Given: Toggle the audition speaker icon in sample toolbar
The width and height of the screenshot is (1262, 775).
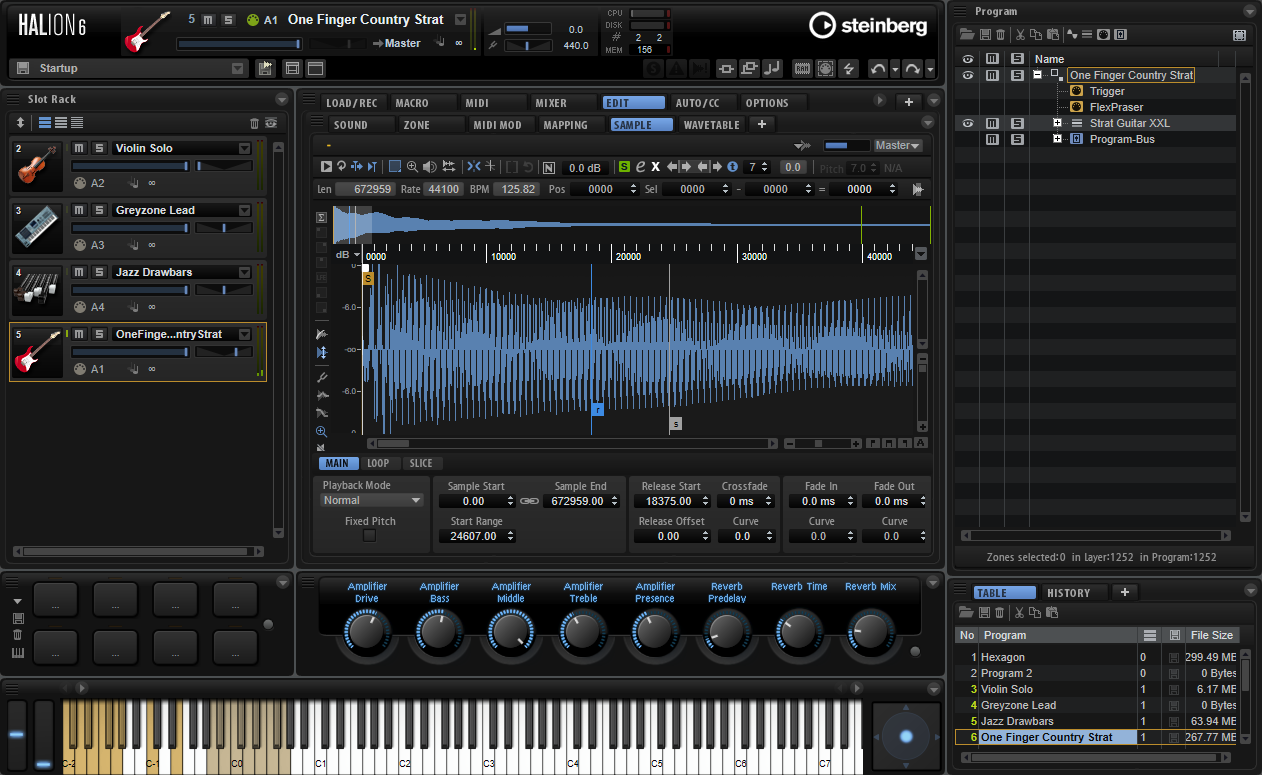Looking at the screenshot, I should point(429,167).
